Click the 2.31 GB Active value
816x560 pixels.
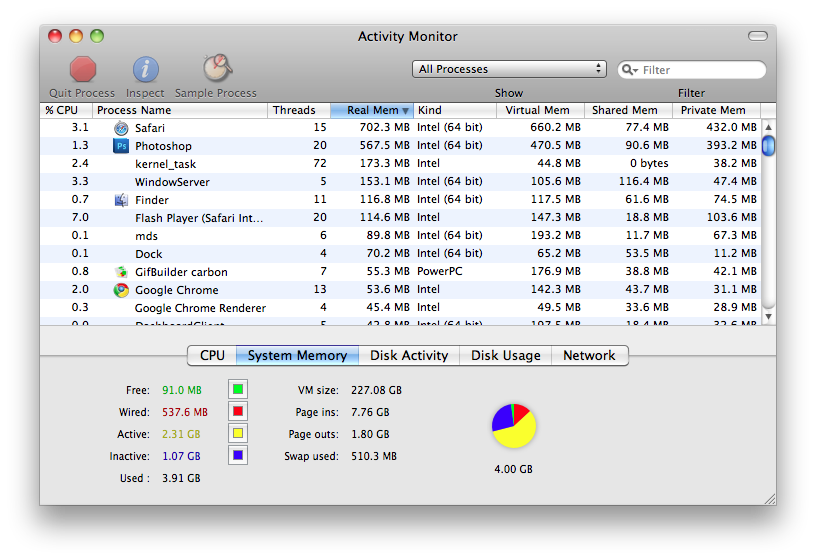[x=181, y=434]
